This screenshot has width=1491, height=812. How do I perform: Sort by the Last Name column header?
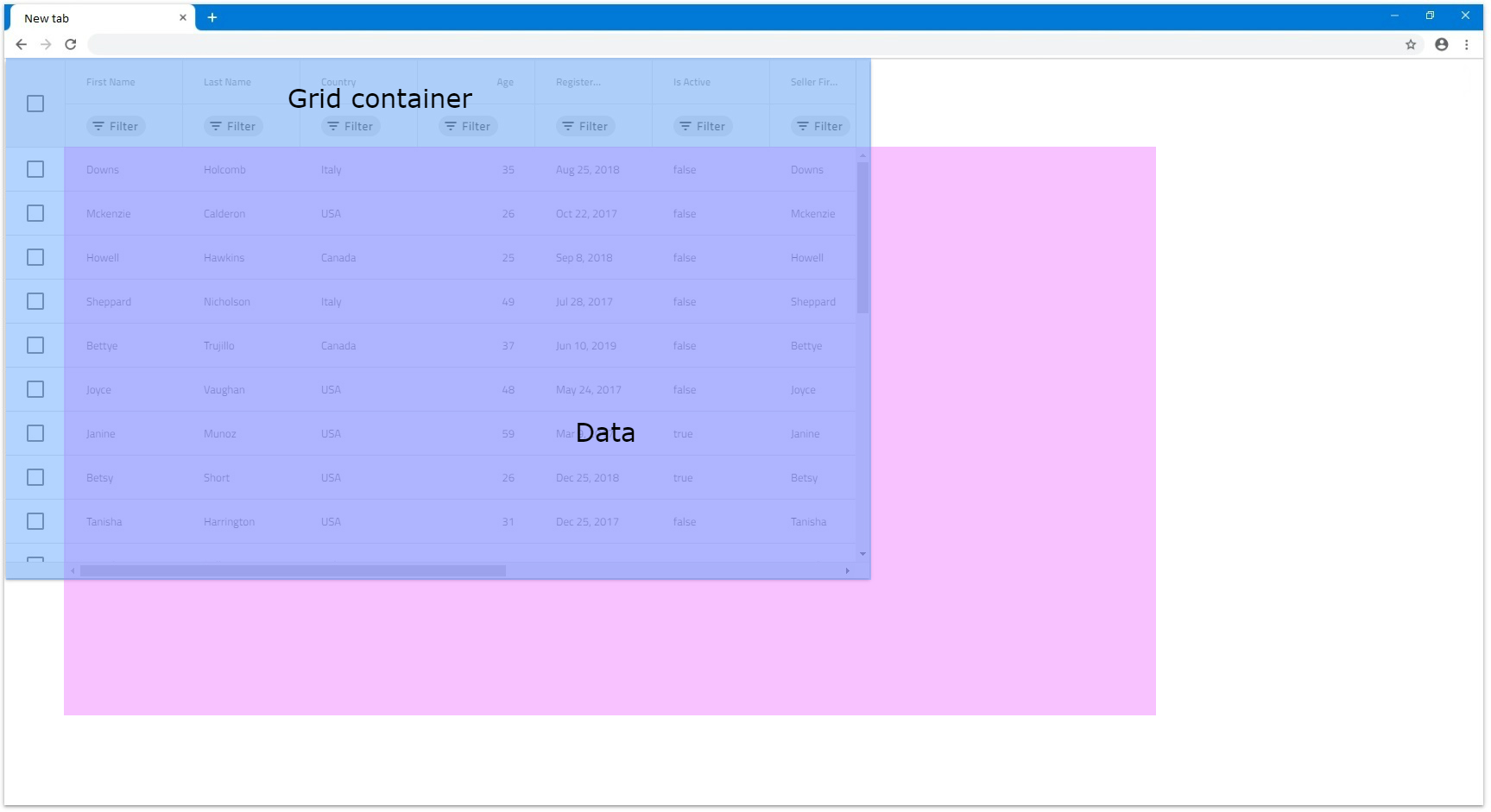227,83
